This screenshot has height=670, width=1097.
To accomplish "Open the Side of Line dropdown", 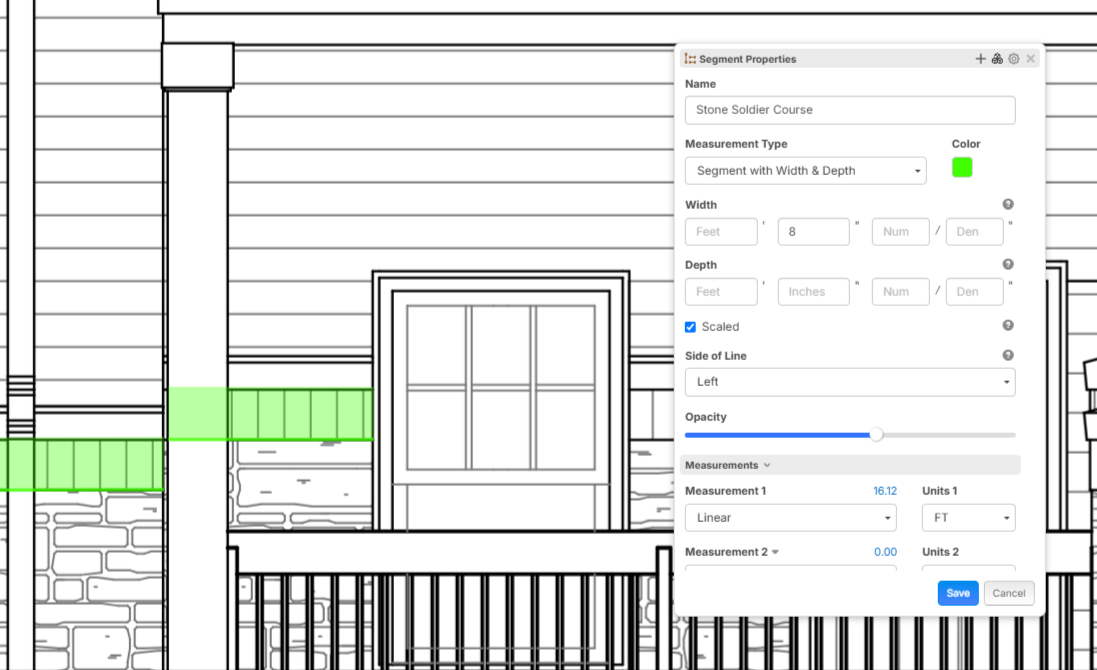I will (850, 382).
